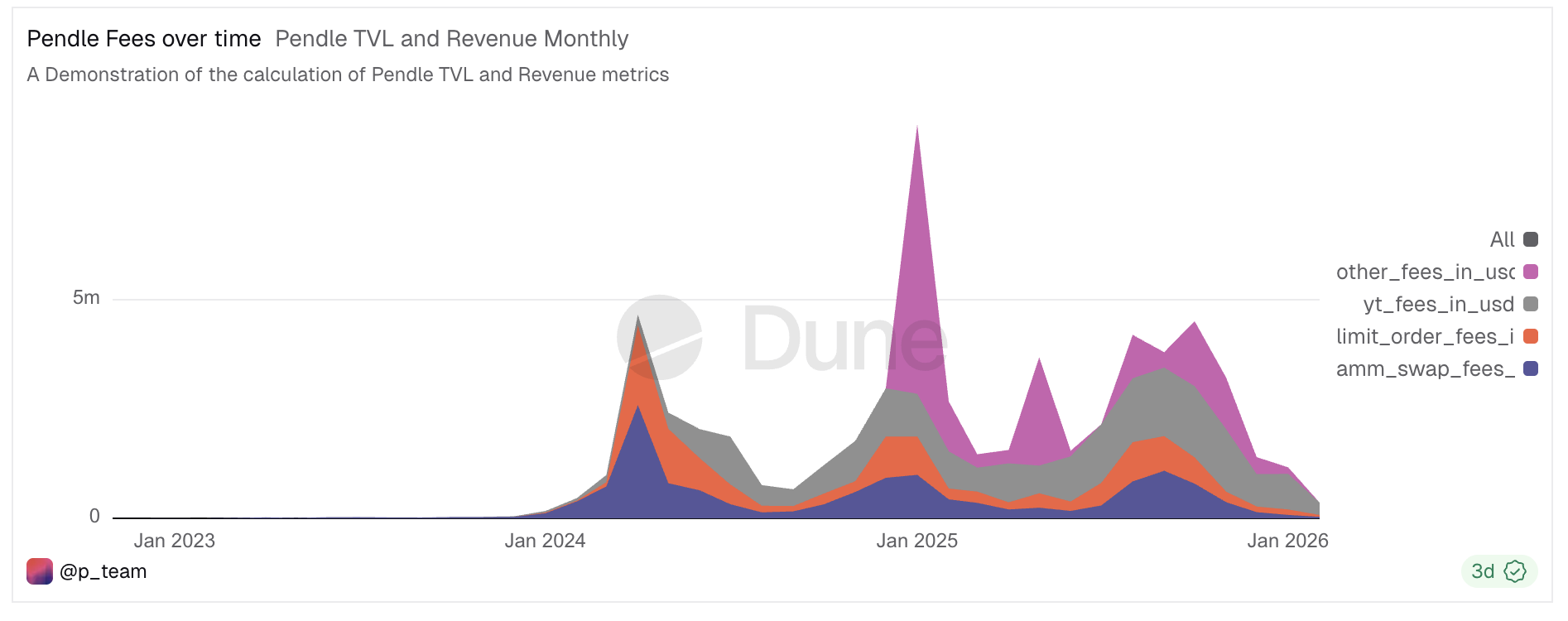The height and width of the screenshot is (621, 1568).
Task: Click the pink other_fees_in_usd legend dot
Action: [x=1531, y=272]
